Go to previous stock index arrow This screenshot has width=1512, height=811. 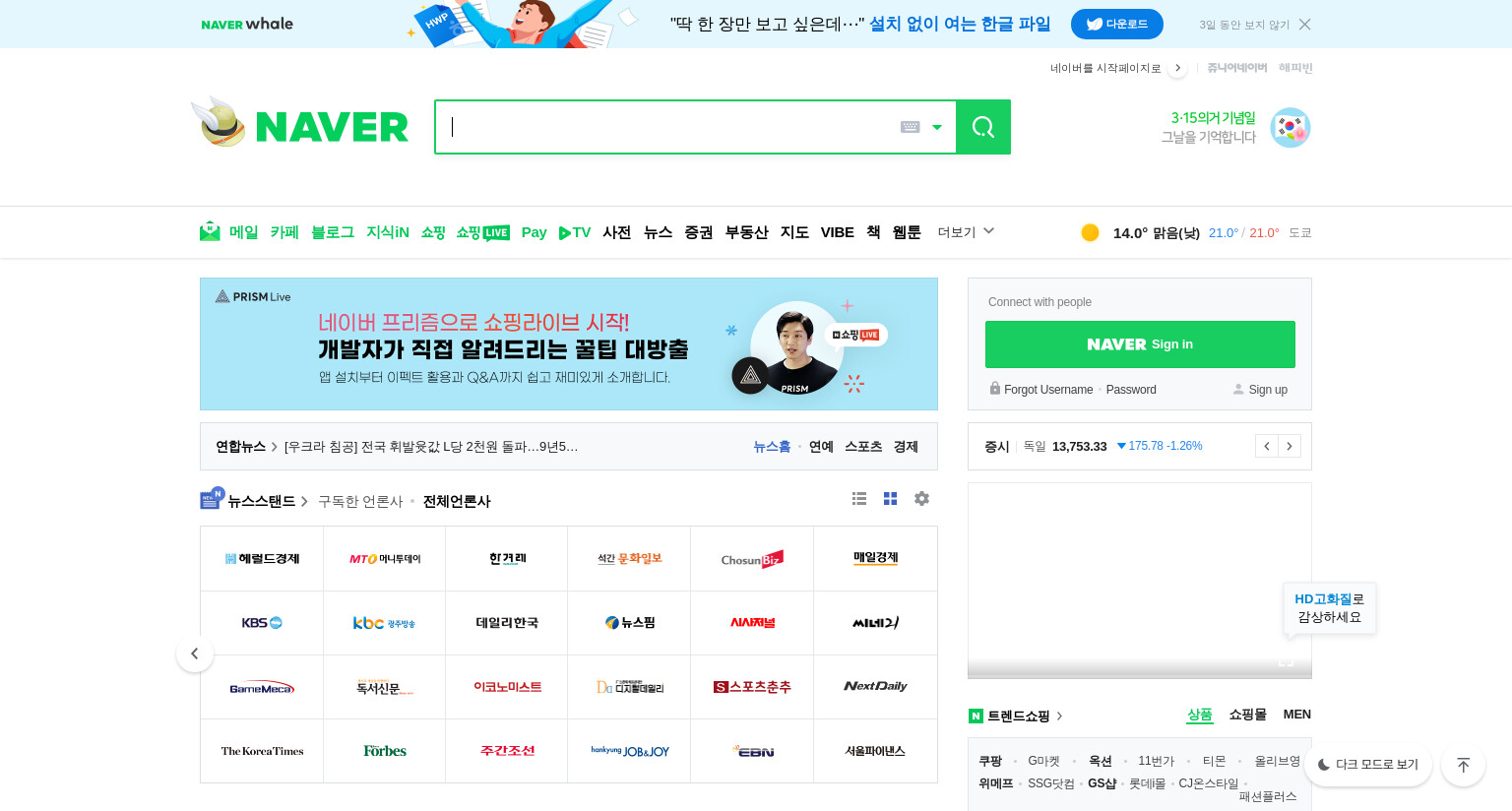coord(1267,446)
